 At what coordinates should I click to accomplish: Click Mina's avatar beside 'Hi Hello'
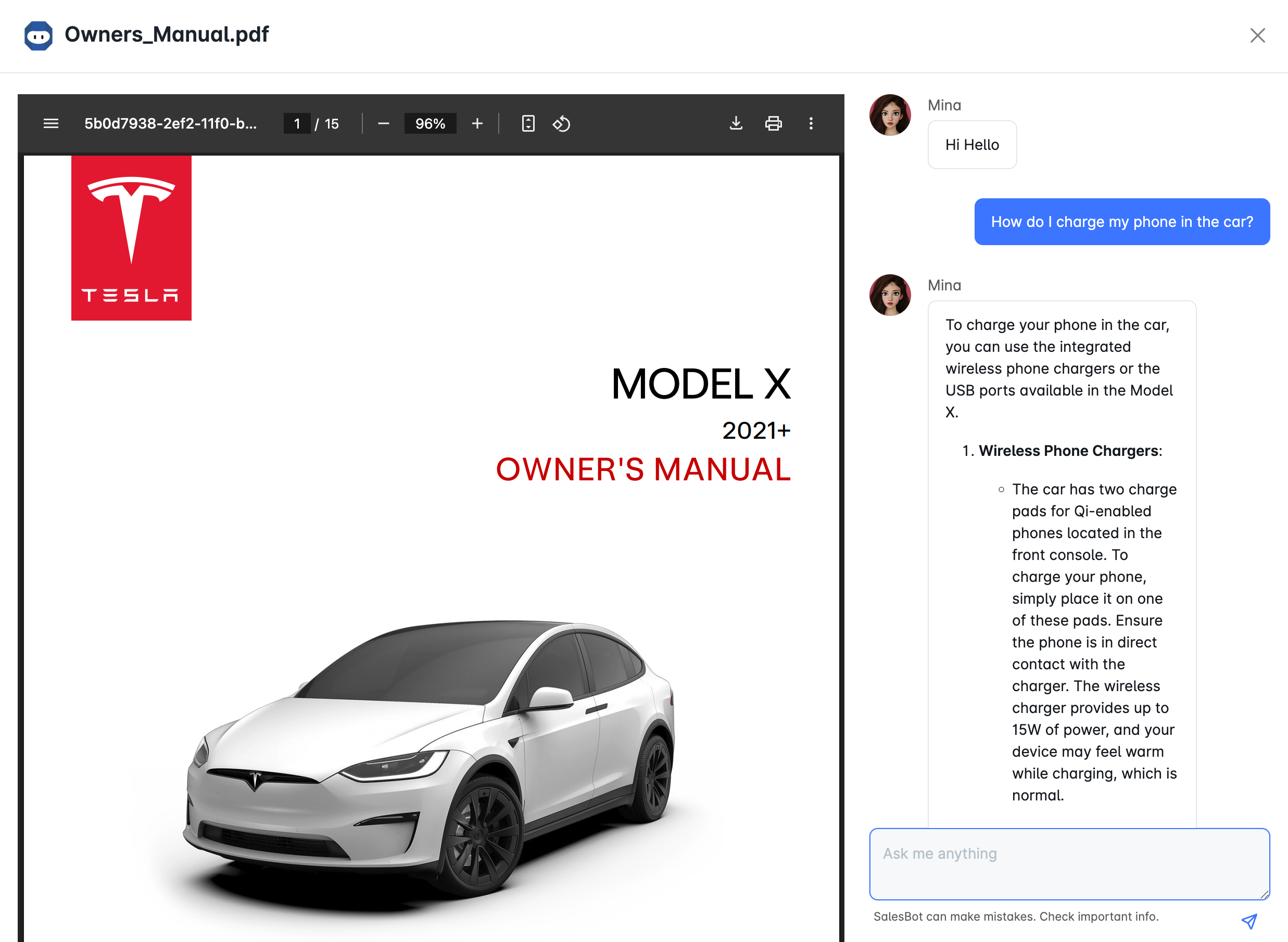(x=890, y=115)
